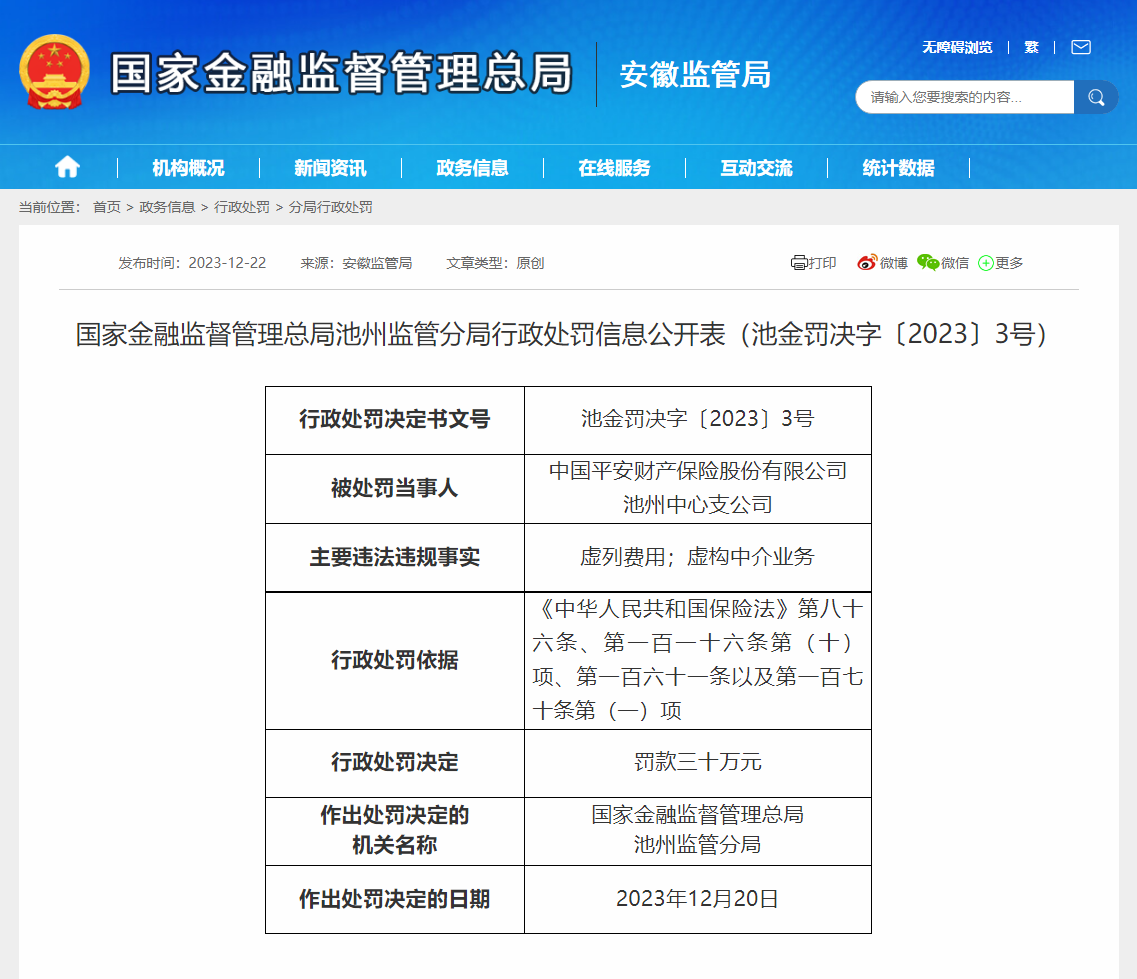Viewport: 1137px width, 979px height.
Task: Focus the search input field
Action: [964, 97]
